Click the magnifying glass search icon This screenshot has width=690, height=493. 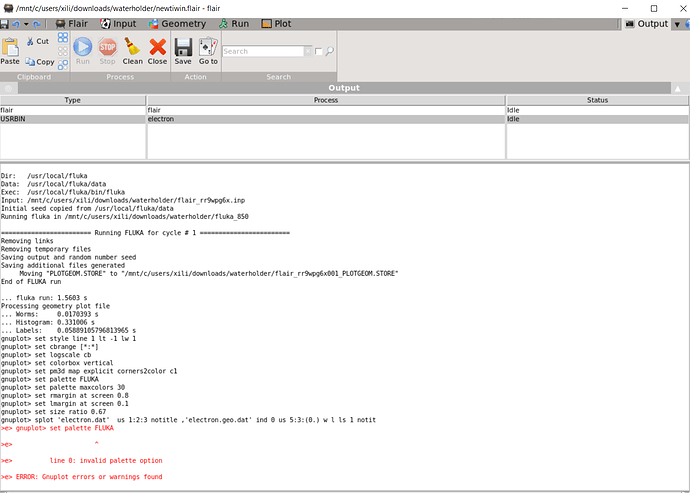(x=330, y=52)
